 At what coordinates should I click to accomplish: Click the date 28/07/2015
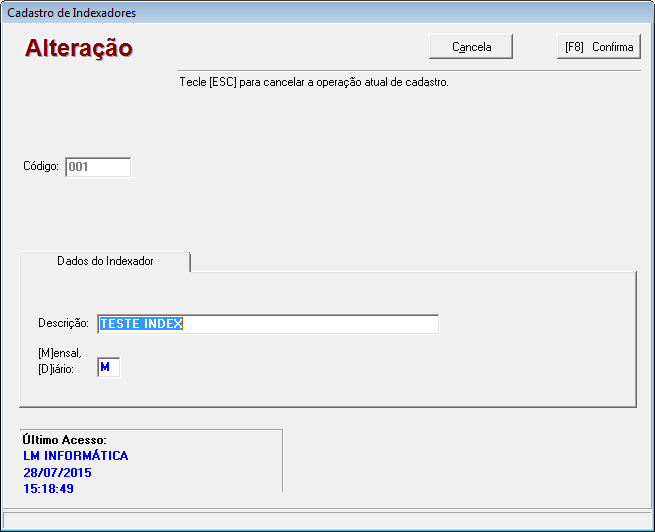click(57, 473)
